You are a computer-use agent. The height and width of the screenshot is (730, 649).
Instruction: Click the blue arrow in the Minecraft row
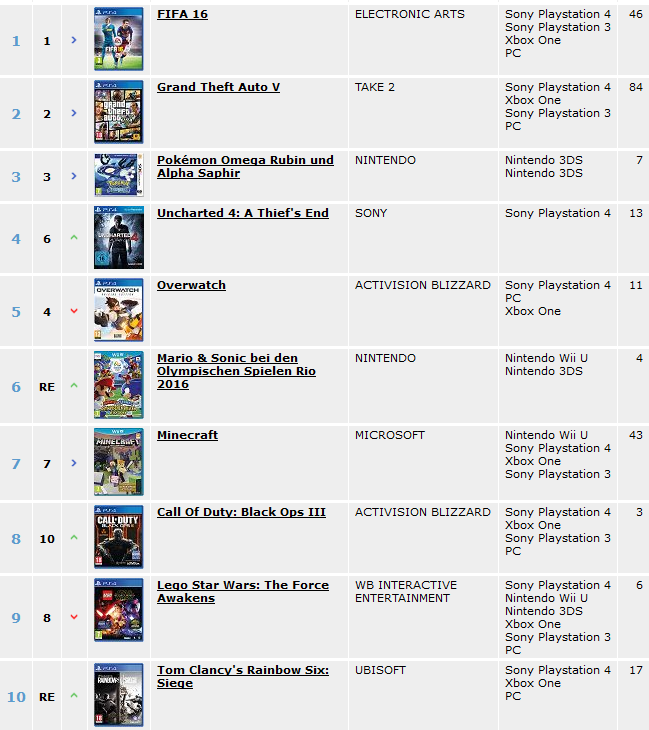74,463
